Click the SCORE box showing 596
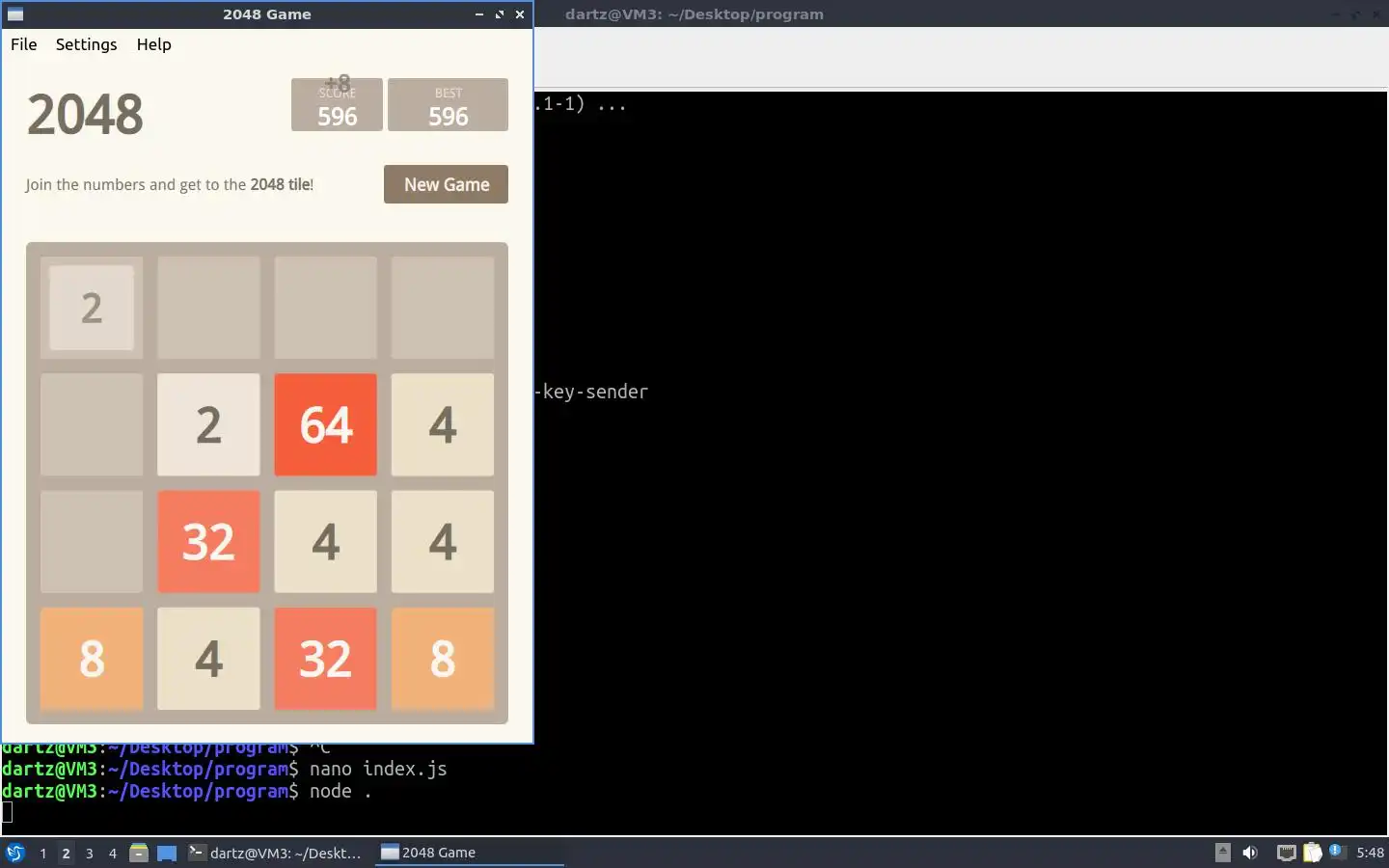This screenshot has width=1389, height=868. pyautogui.click(x=337, y=104)
